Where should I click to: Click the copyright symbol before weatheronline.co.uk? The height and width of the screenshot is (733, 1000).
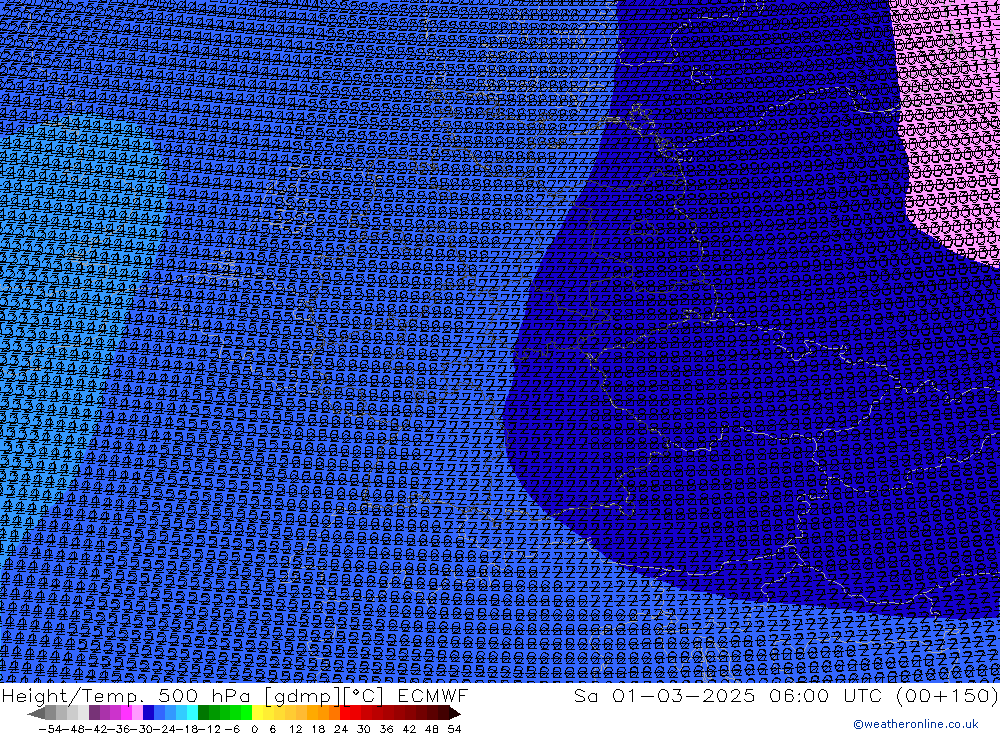858,724
